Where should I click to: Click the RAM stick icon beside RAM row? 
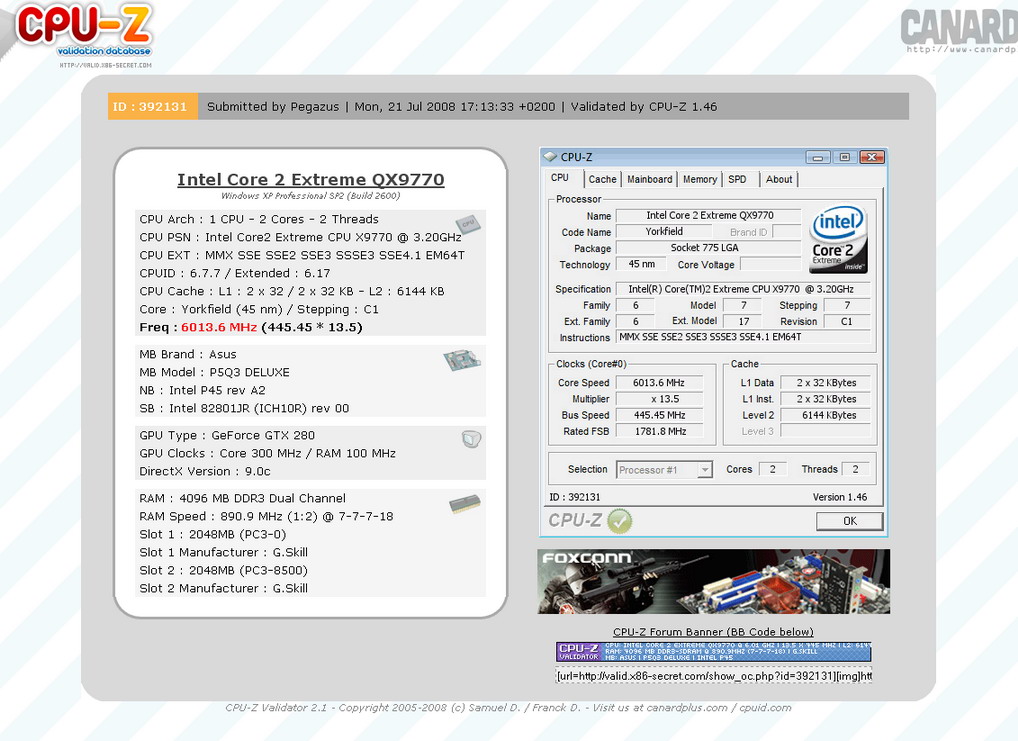(465, 503)
